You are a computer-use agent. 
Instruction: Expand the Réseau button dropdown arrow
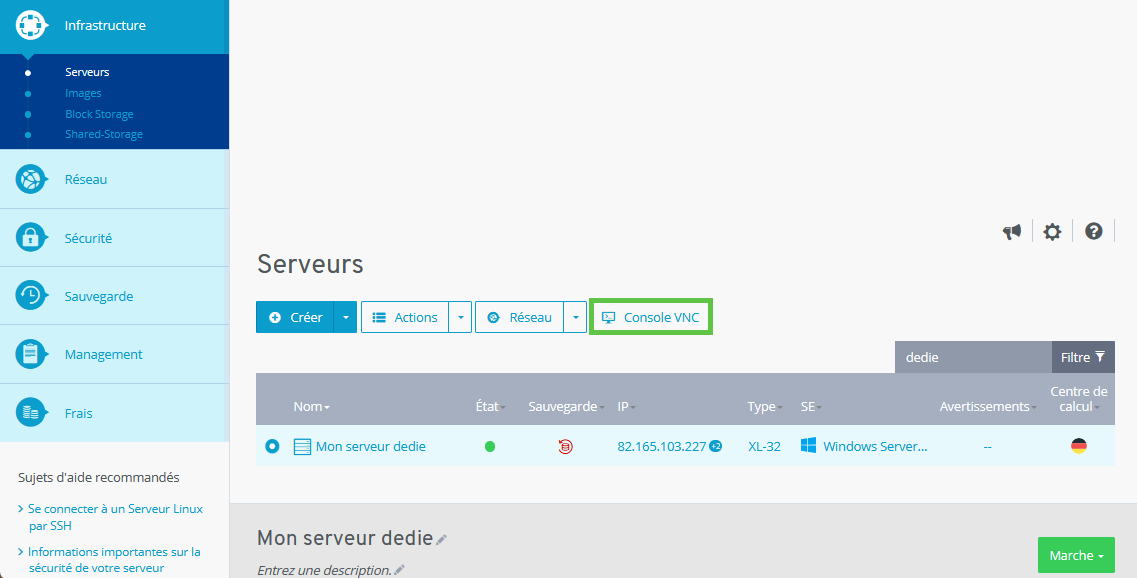(575, 317)
